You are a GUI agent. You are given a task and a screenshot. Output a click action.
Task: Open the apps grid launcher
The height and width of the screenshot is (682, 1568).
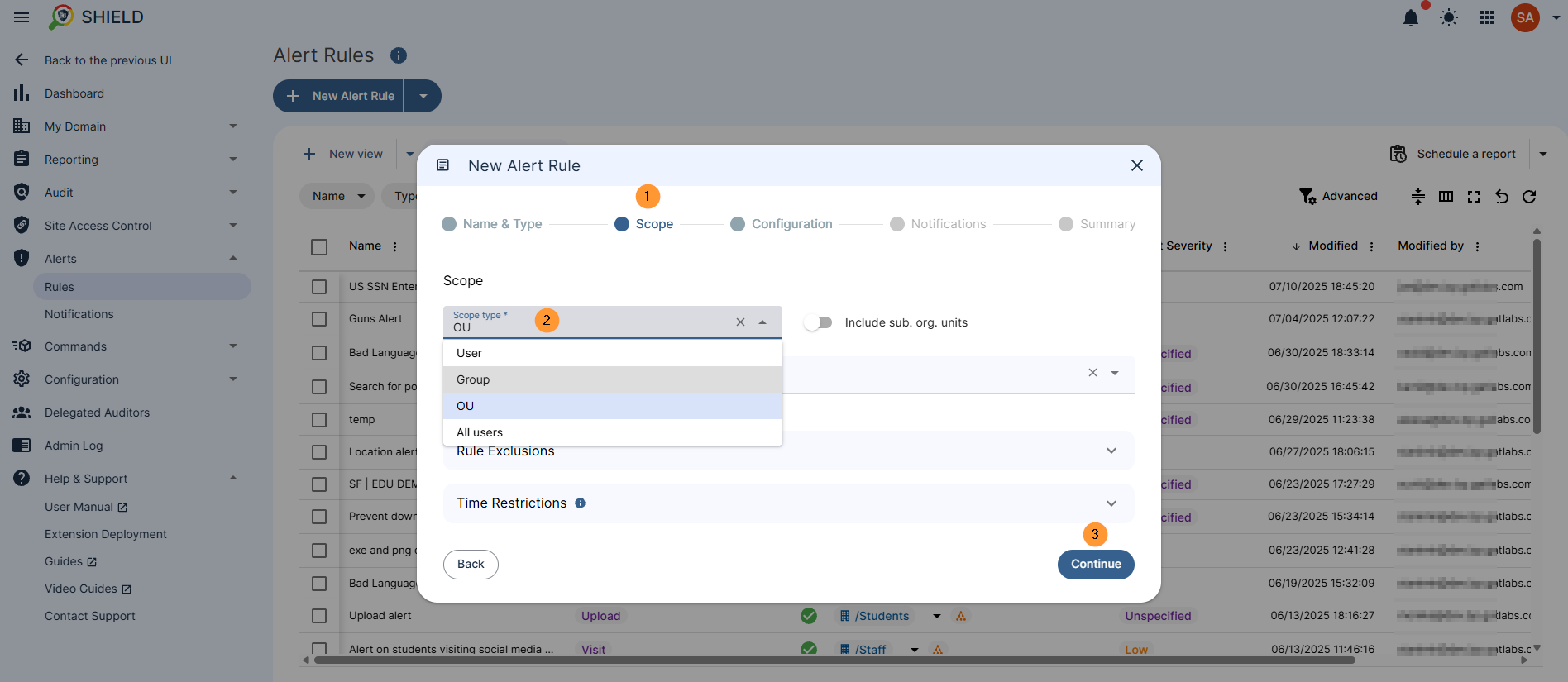(1487, 17)
